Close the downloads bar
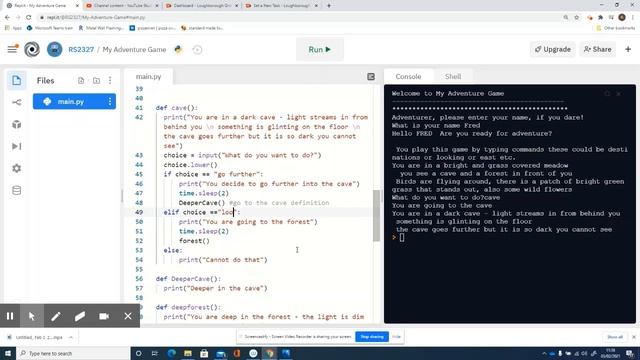 (634, 337)
